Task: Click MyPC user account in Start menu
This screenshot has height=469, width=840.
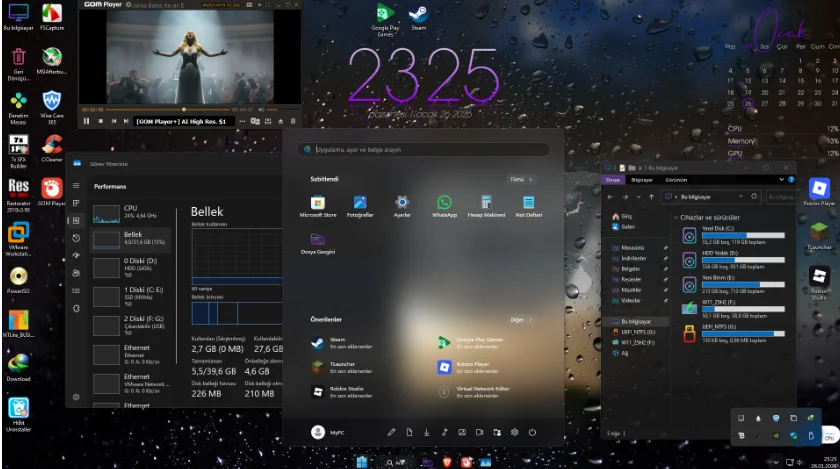Action: click(x=328, y=432)
